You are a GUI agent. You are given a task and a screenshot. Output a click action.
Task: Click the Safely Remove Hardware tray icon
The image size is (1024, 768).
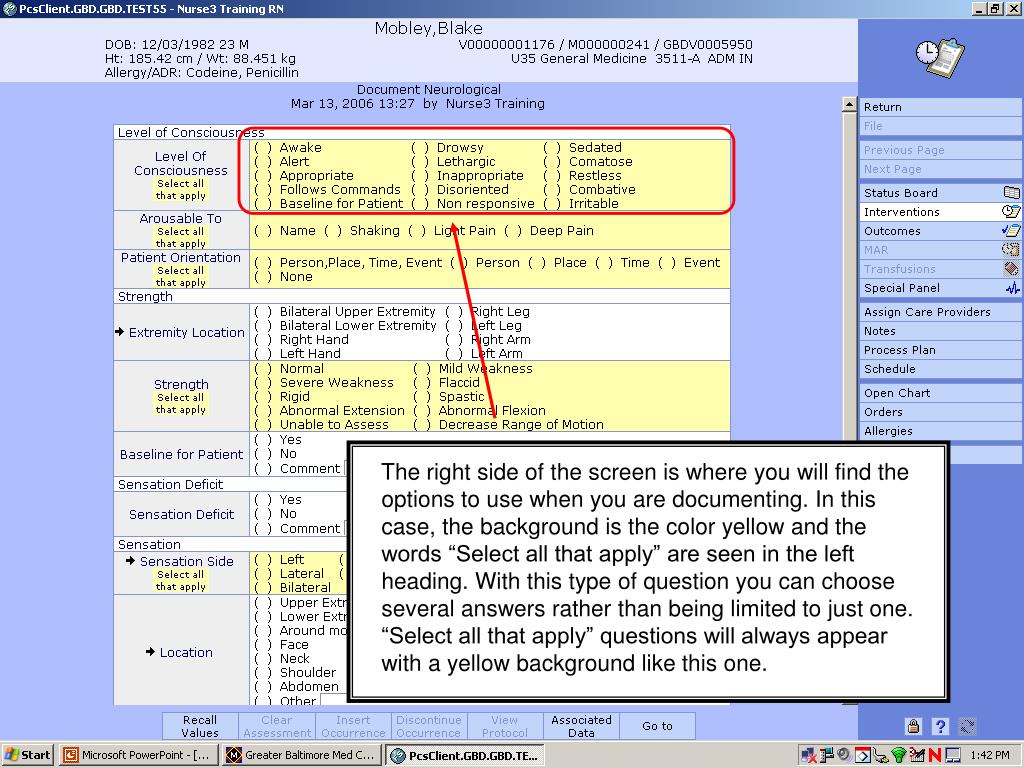click(880, 756)
